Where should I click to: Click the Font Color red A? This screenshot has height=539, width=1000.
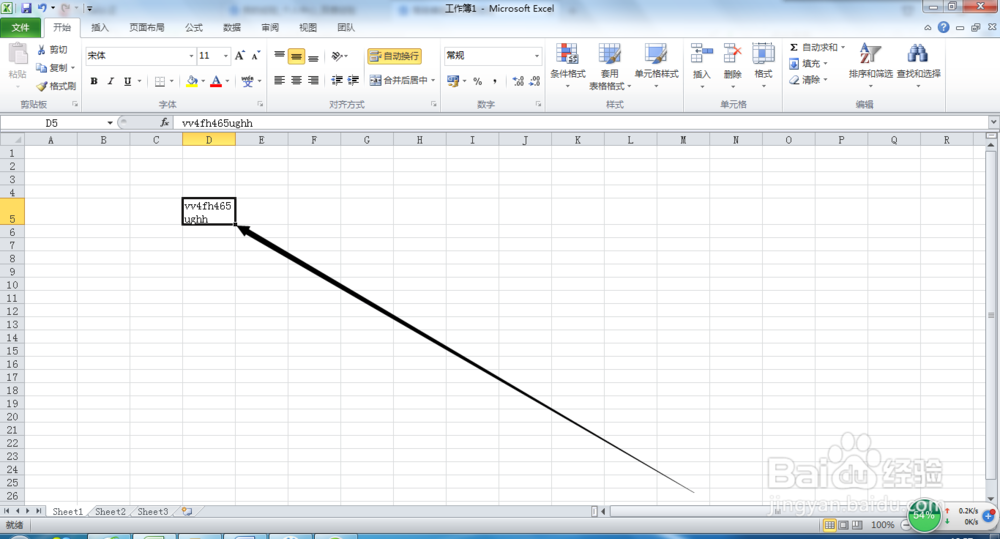pos(216,81)
